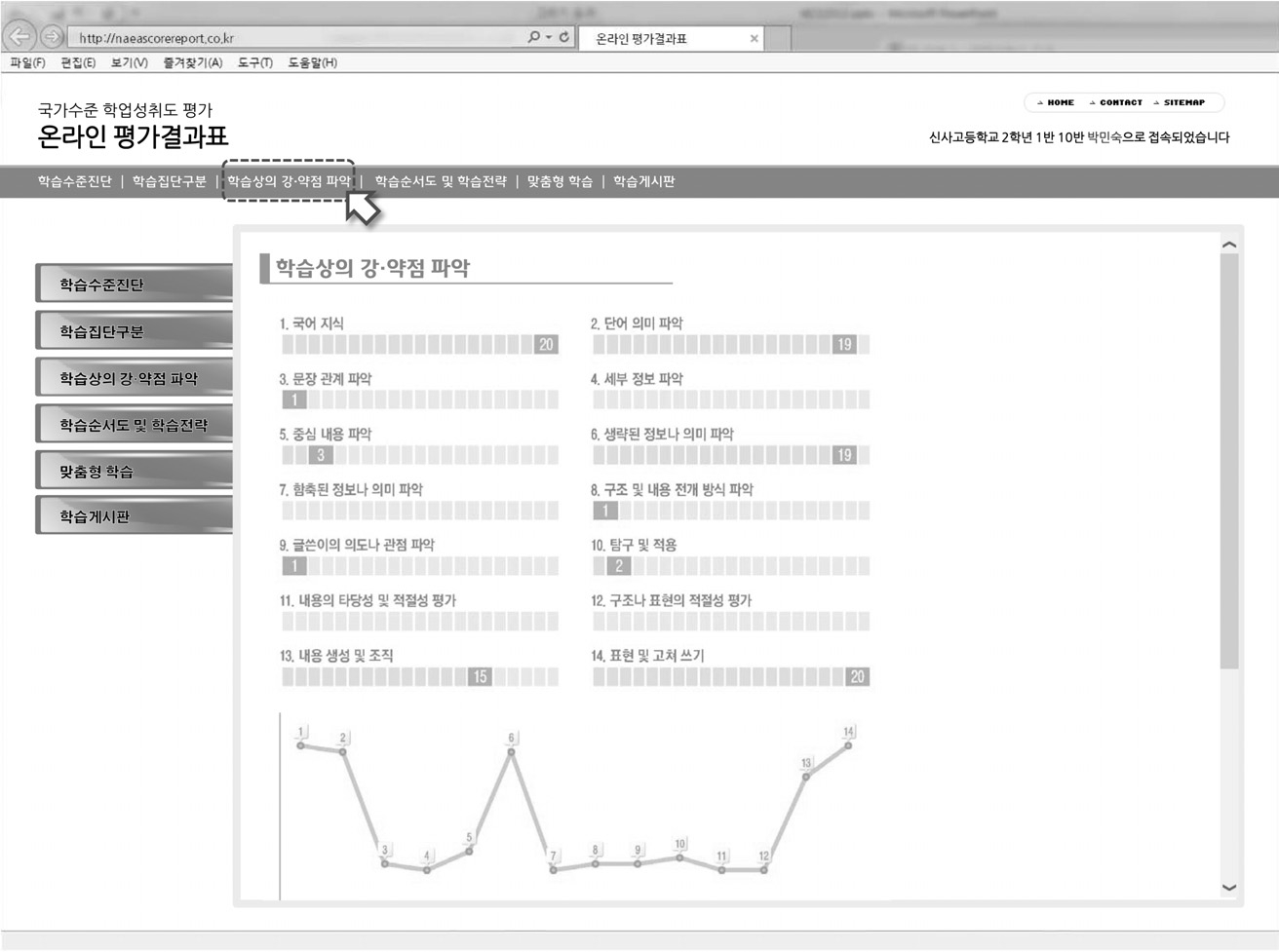Screen dimensions: 1279x952
Task: Click graph point 2 on line chart
Action: (343, 751)
